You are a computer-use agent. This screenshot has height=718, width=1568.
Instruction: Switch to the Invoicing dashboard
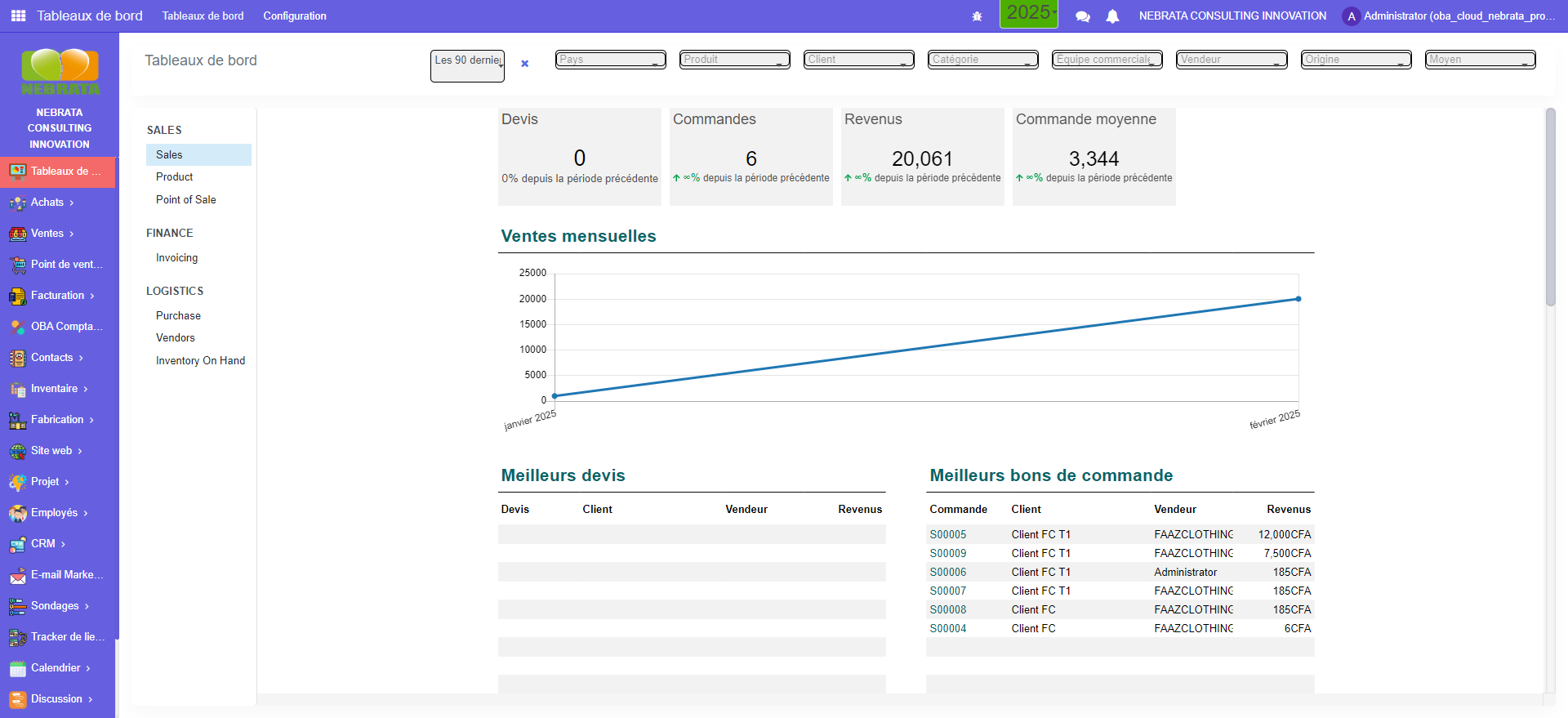176,257
